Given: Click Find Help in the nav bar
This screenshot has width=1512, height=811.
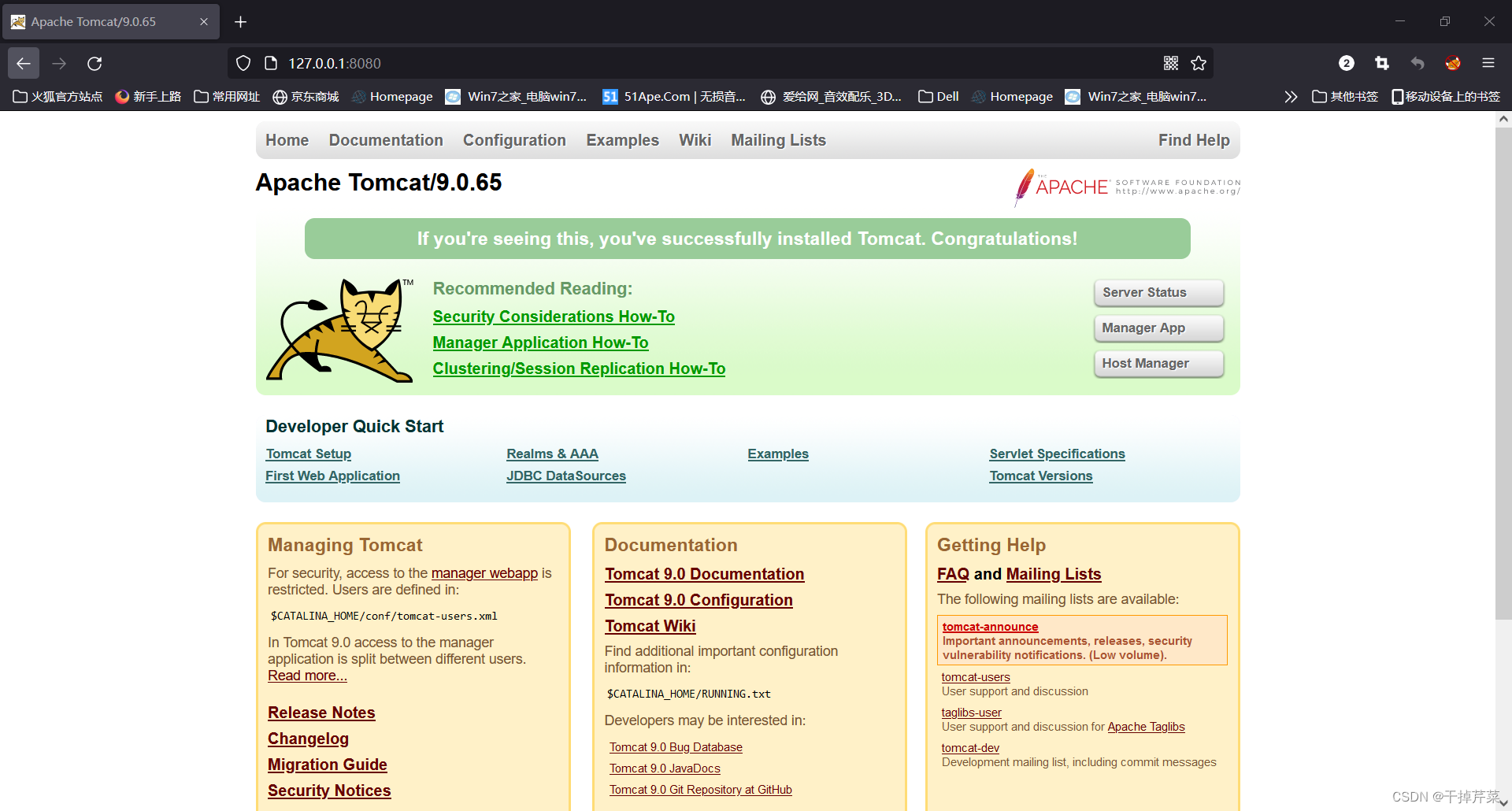Looking at the screenshot, I should coord(1194,140).
